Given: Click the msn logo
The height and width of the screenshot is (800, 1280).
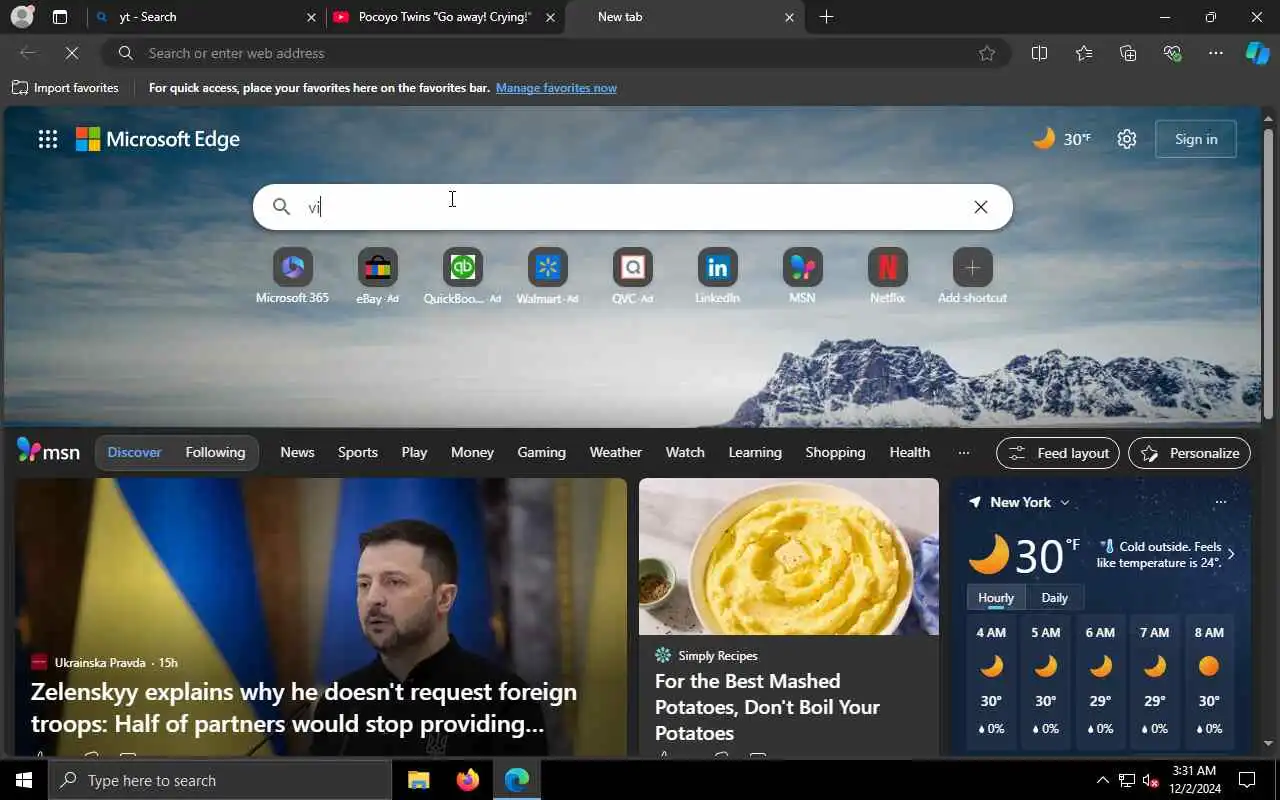Looking at the screenshot, I should [x=48, y=451].
